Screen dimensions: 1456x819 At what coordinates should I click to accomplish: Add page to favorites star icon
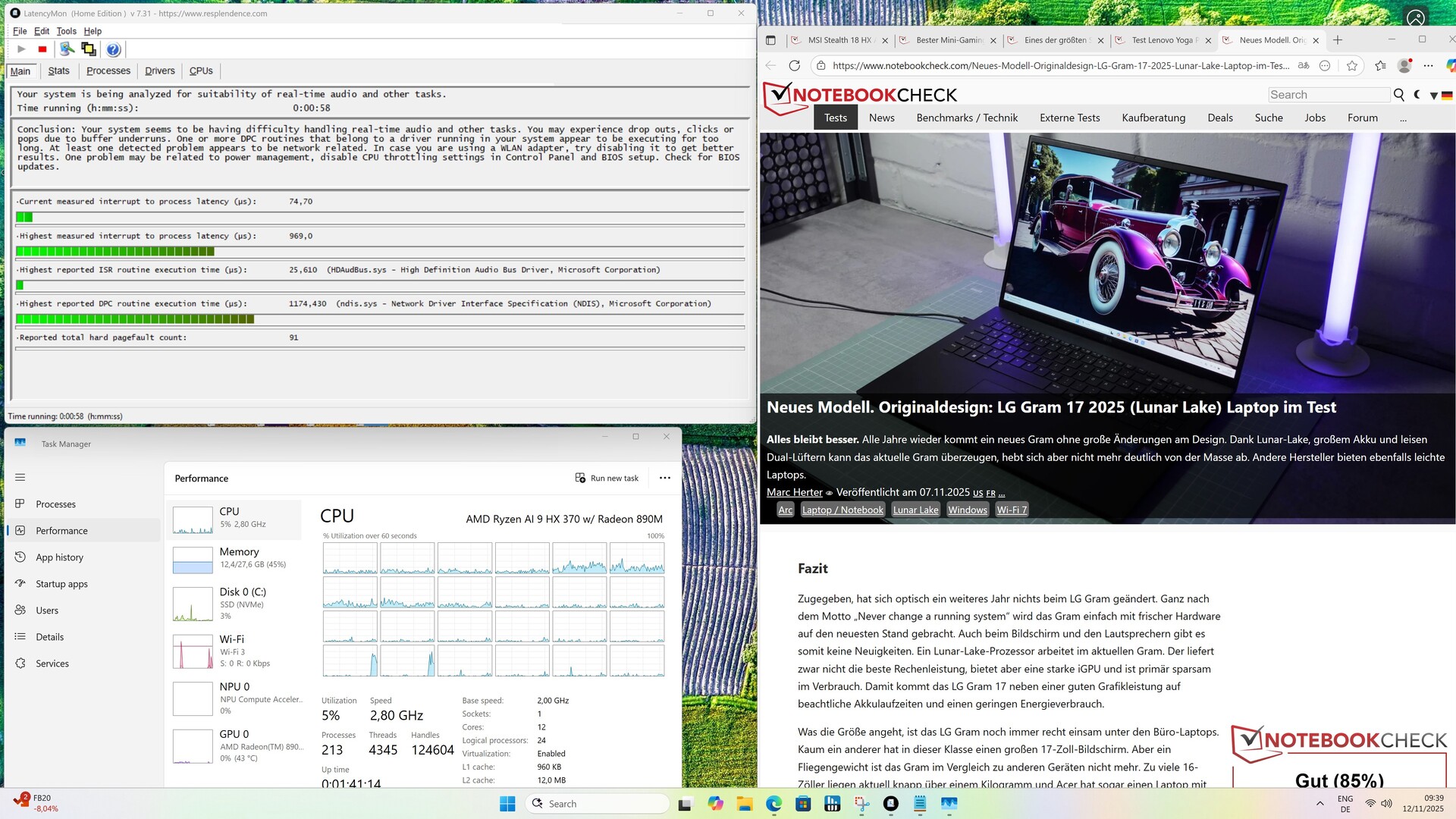pyautogui.click(x=1351, y=66)
